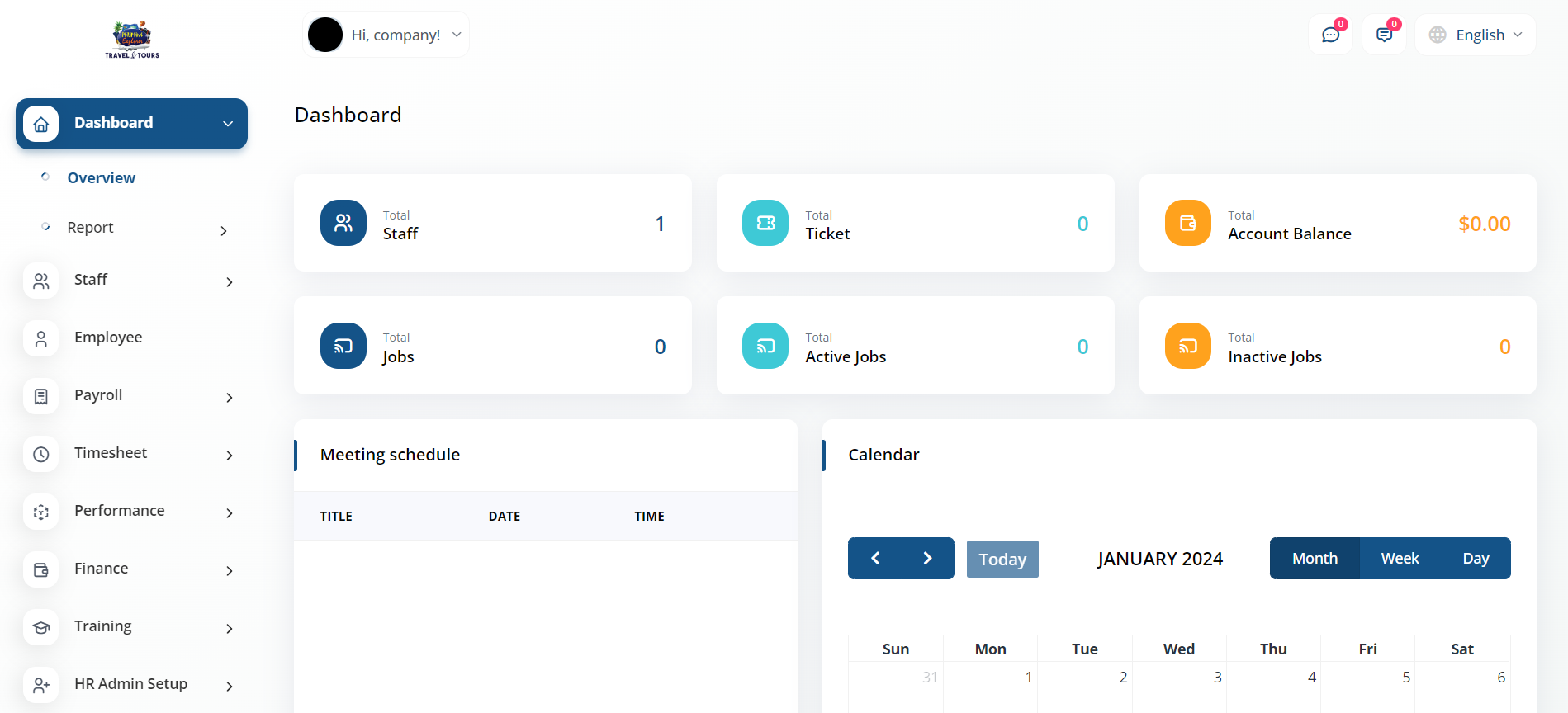1568x713 pixels.
Task: Switch calendar to Week view
Action: pos(1400,559)
